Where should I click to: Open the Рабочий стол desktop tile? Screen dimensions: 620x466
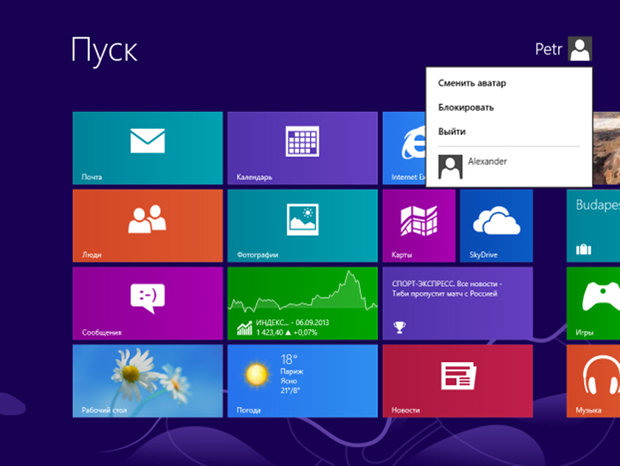tap(147, 381)
